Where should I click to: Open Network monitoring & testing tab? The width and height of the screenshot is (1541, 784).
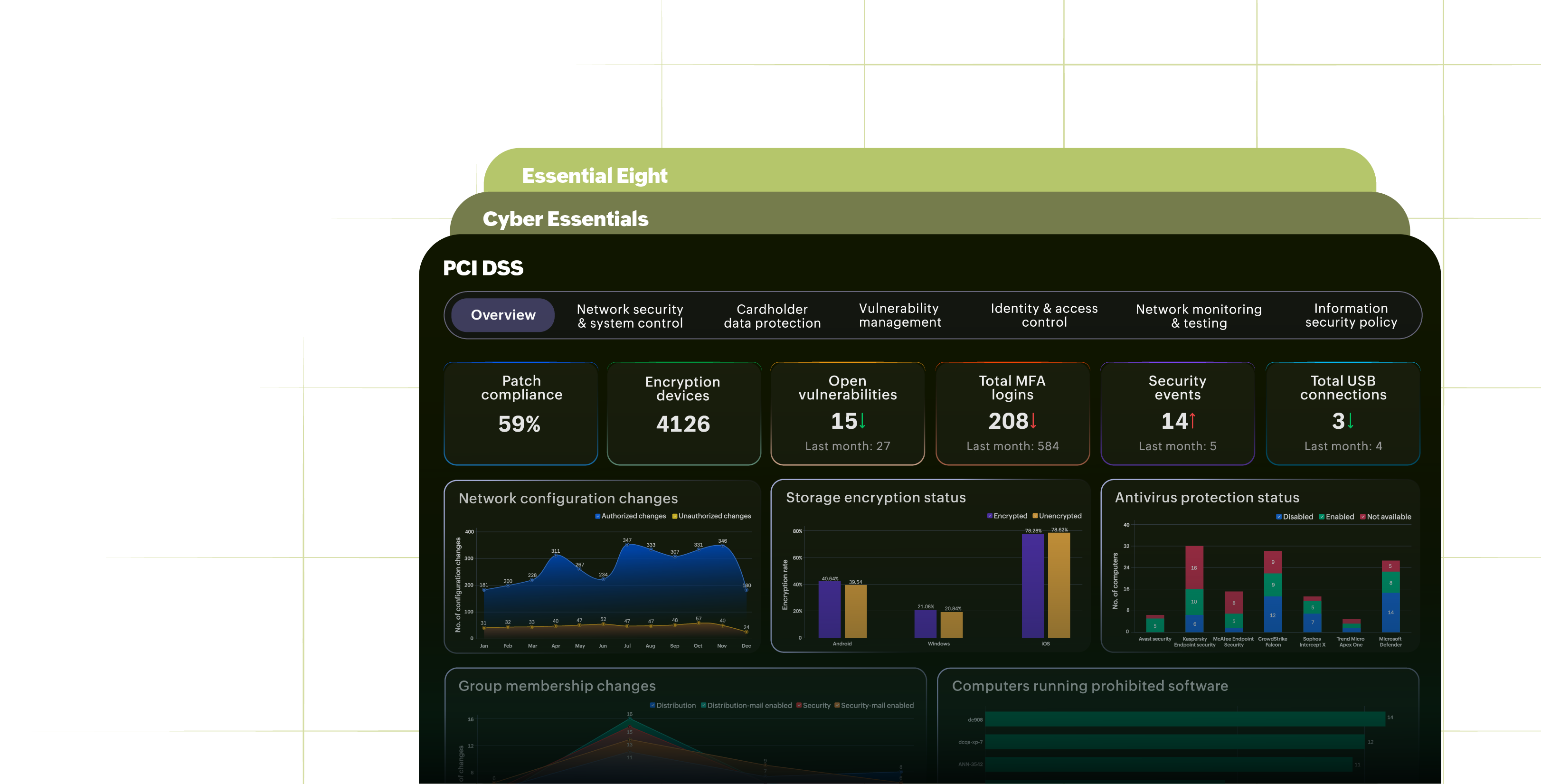[x=1198, y=316]
